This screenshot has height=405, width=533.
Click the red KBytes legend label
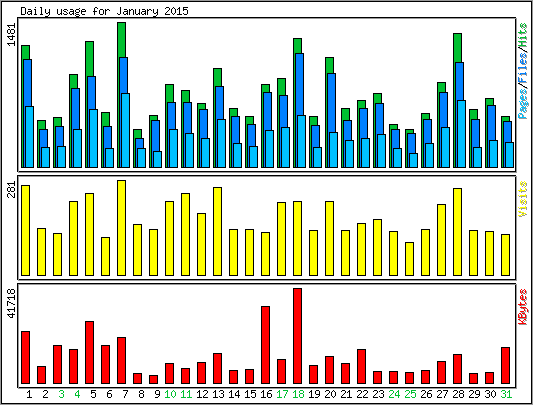pos(523,307)
